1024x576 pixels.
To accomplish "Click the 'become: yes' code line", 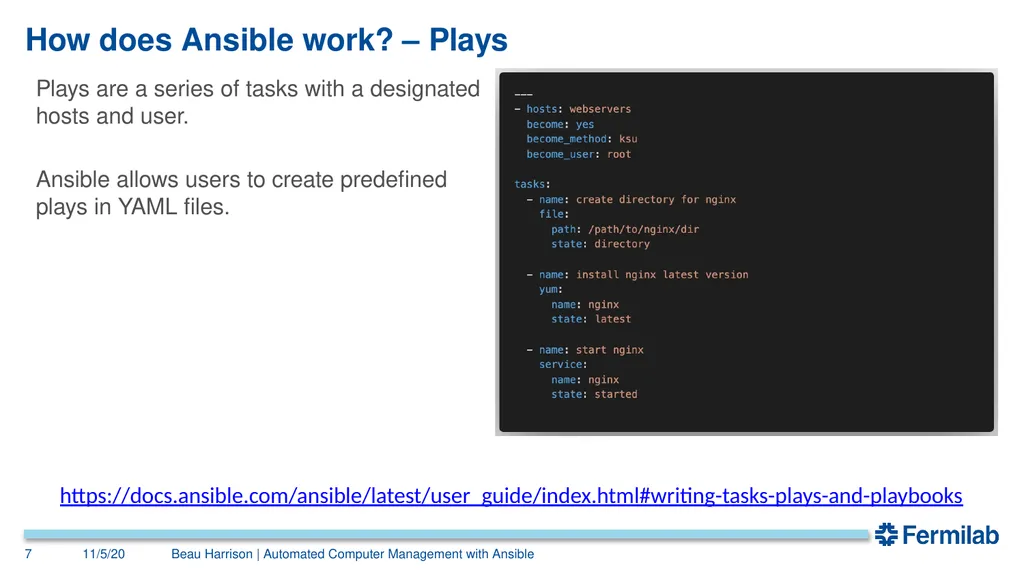I will (x=560, y=124).
